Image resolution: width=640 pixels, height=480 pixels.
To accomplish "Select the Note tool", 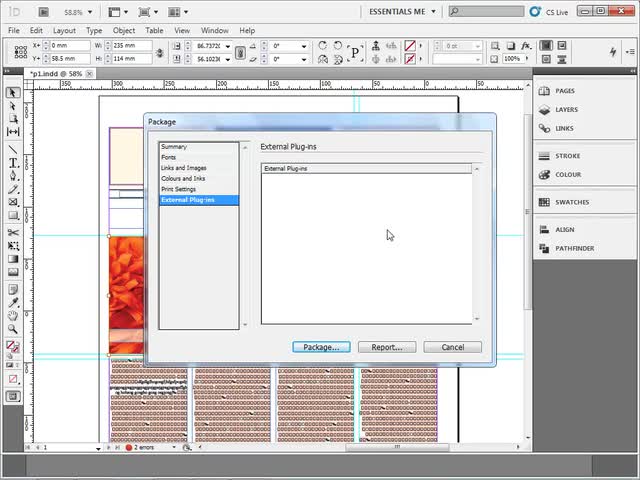I will pos(13,290).
